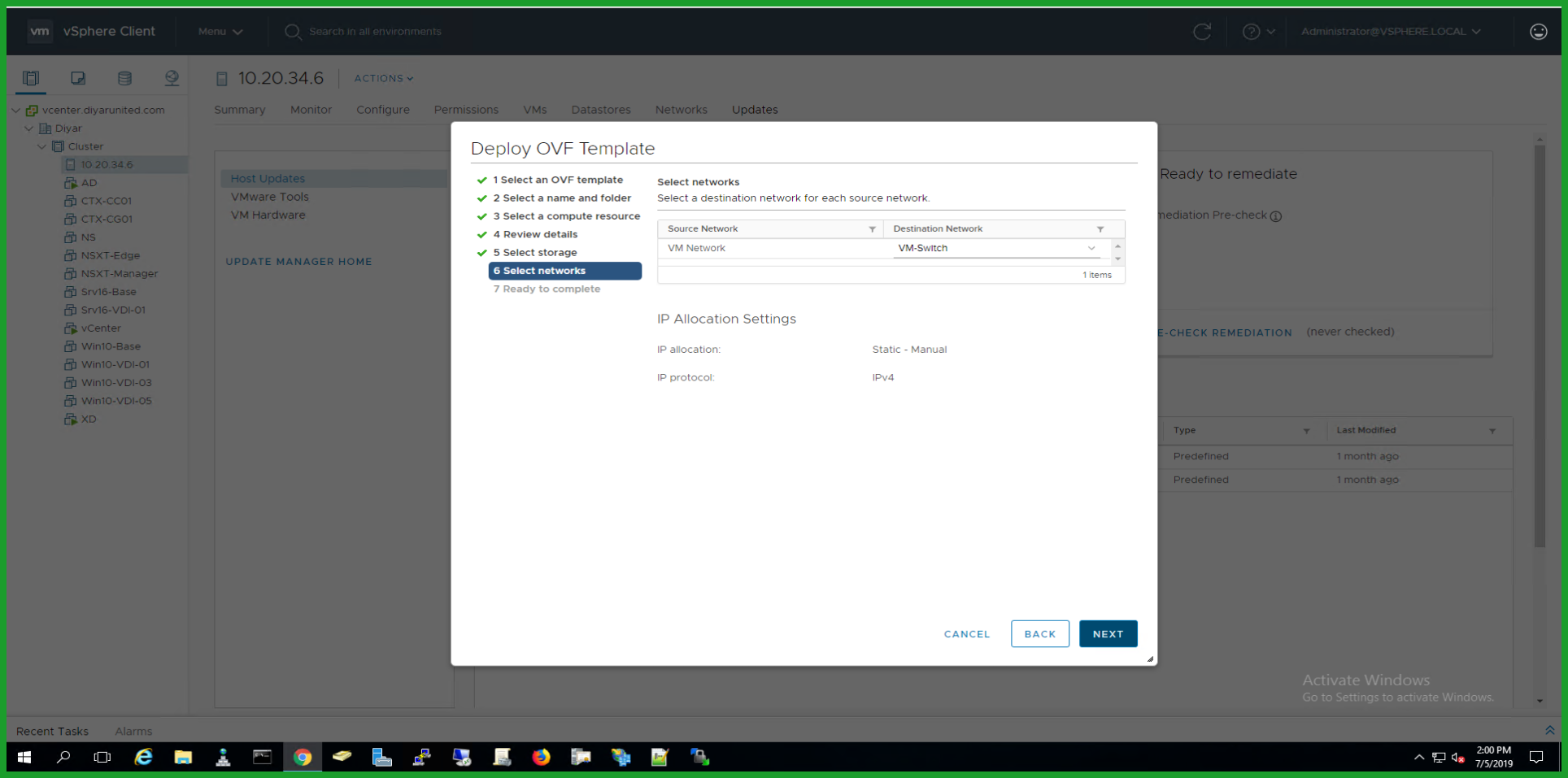
Task: Open Google Chrome from taskbar
Action: click(303, 758)
